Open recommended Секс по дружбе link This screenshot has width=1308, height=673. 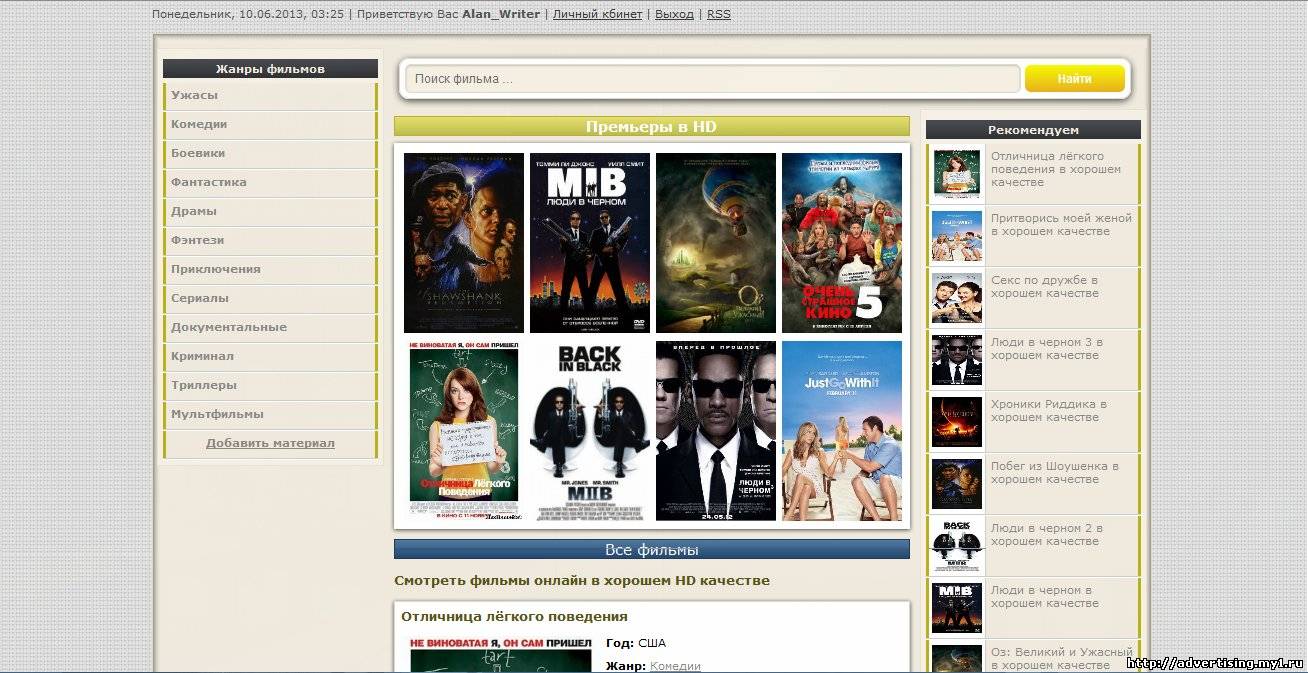point(1045,287)
